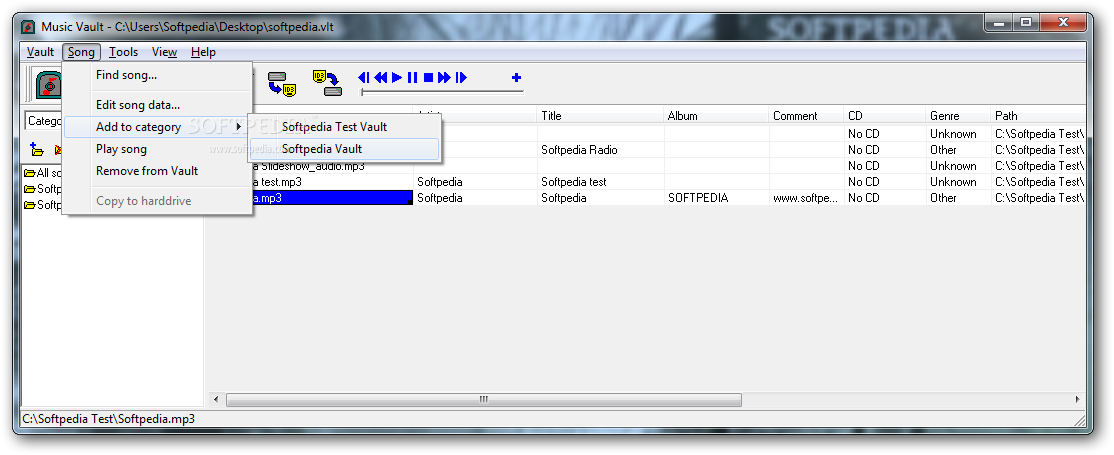
Task: Maximize the Music Vault window
Action: (1025, 23)
